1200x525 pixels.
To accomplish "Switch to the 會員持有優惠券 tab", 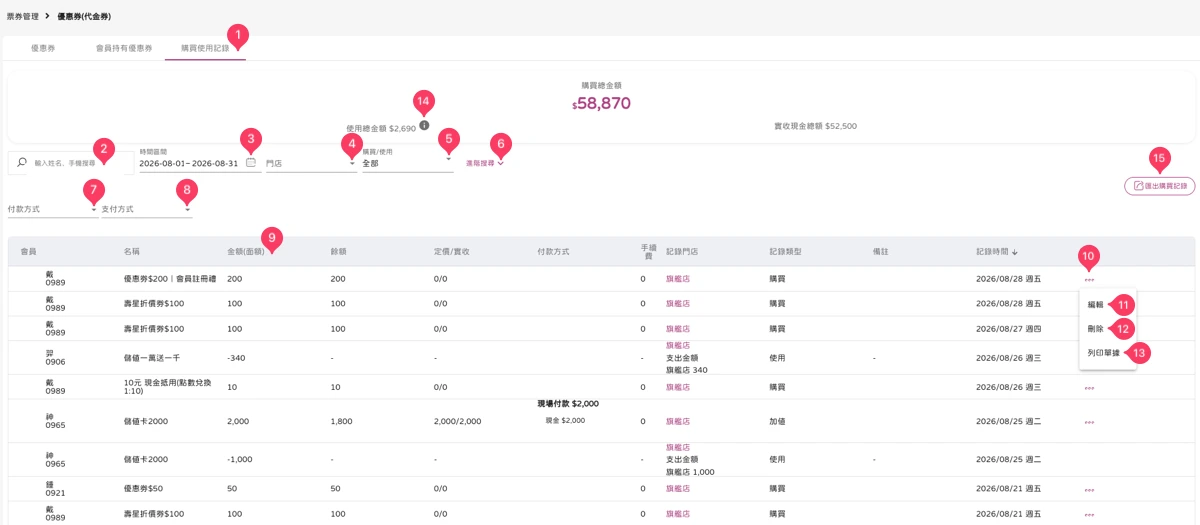I will tap(124, 48).
